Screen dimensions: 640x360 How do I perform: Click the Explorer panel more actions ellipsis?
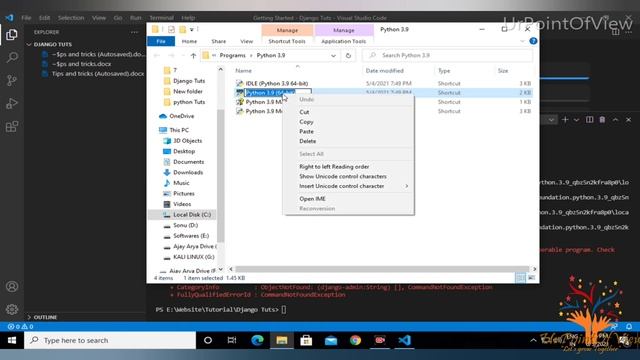click(135, 32)
